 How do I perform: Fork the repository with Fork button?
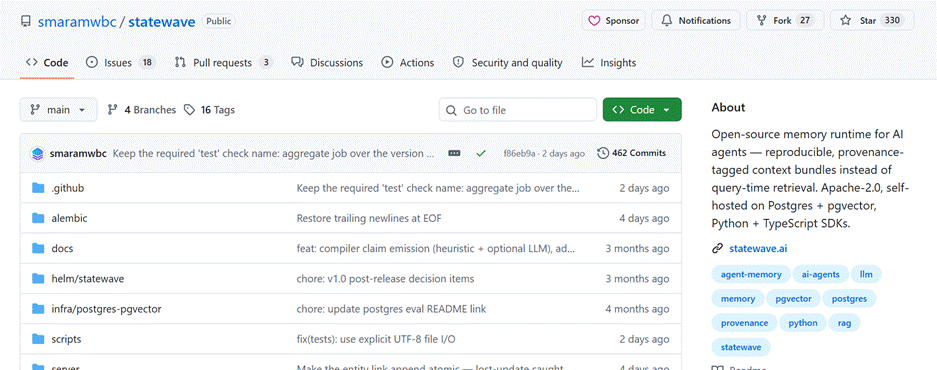[x=785, y=20]
